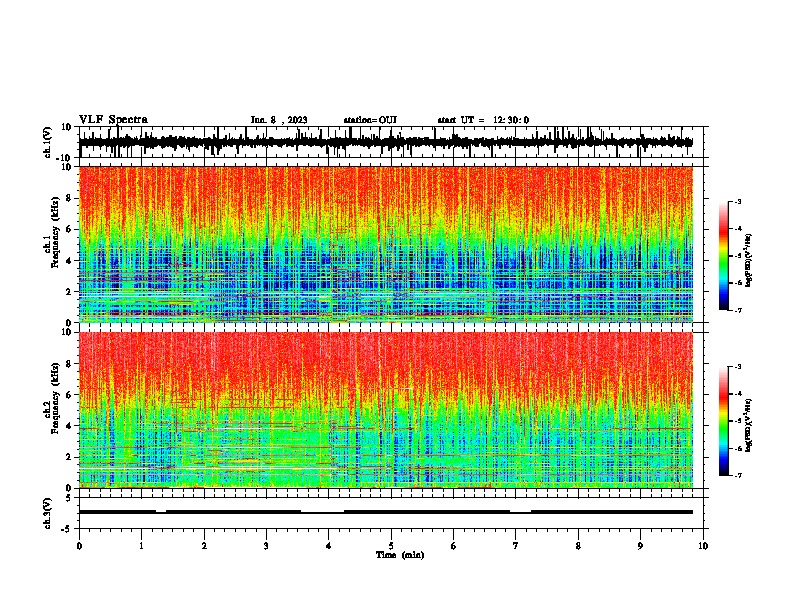Select the ch.1 colorbar log(PSD) label
This screenshot has height=612, width=792.
point(749,261)
